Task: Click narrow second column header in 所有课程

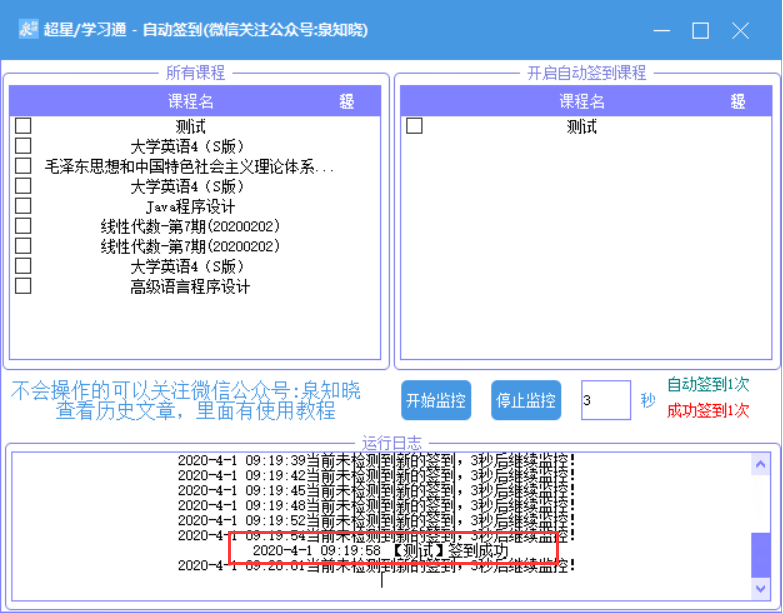Action: click(x=346, y=102)
